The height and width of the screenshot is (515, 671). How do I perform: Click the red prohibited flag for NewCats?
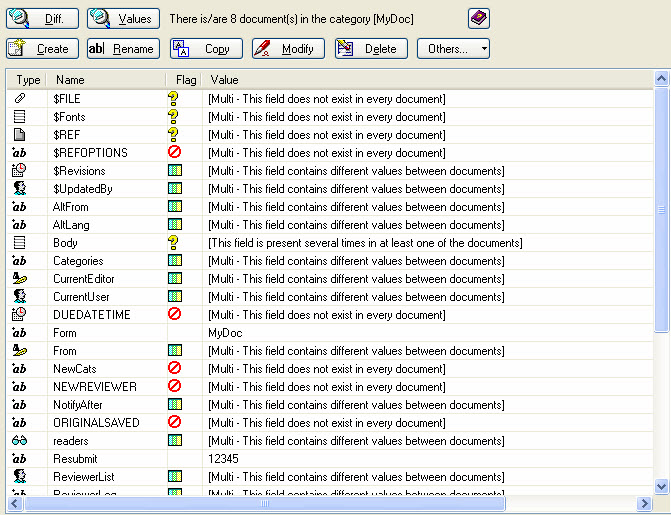point(174,369)
